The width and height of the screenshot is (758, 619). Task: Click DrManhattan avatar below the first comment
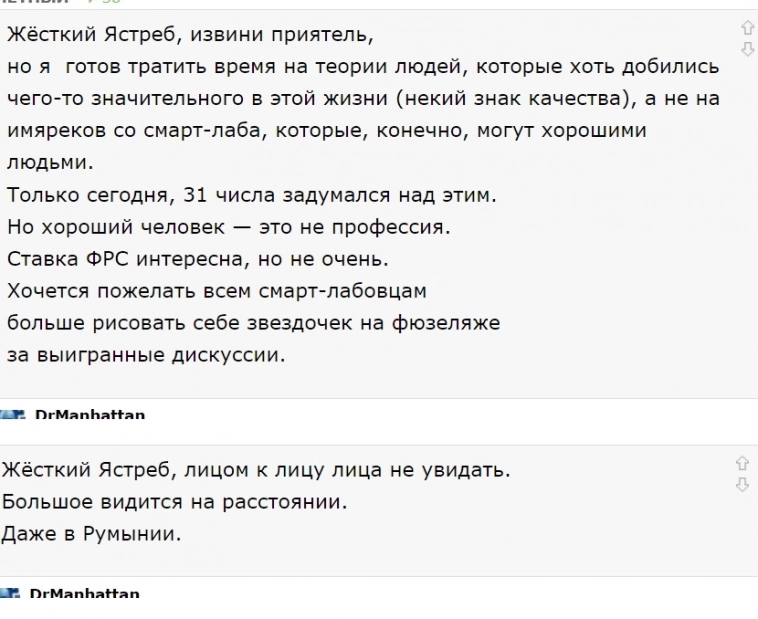[x=15, y=413]
